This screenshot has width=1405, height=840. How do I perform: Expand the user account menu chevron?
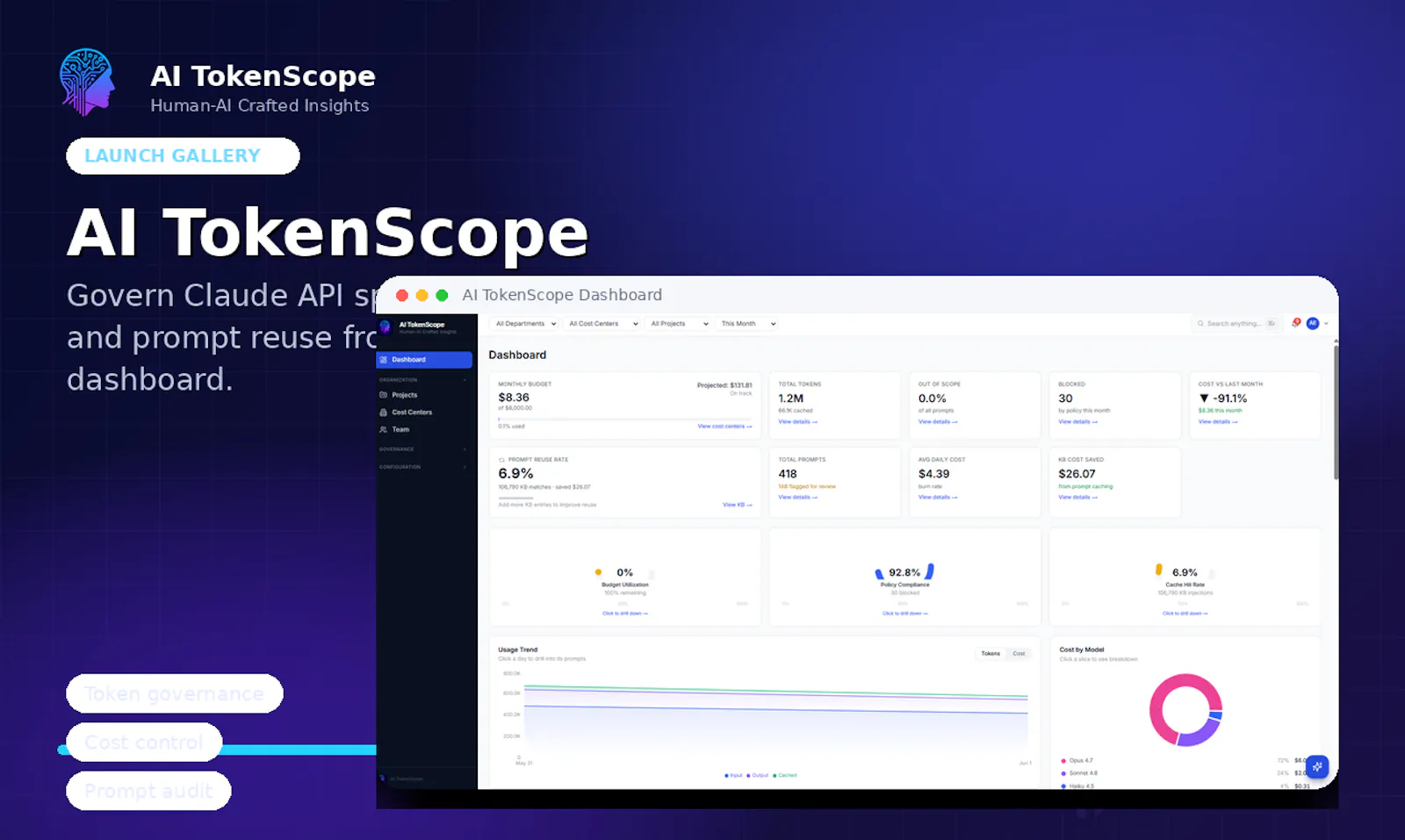(1326, 323)
